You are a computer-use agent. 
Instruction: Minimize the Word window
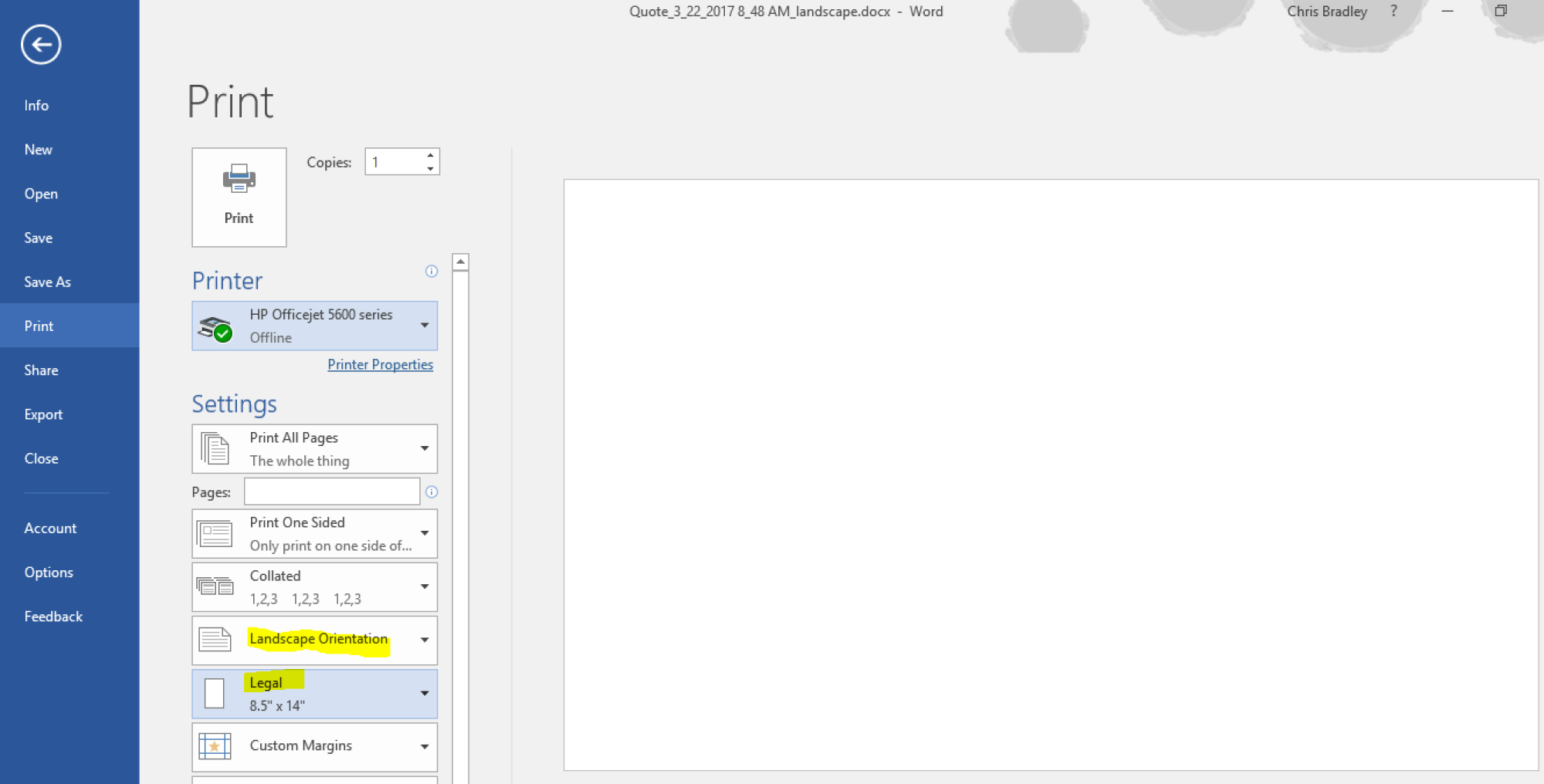tap(1447, 12)
